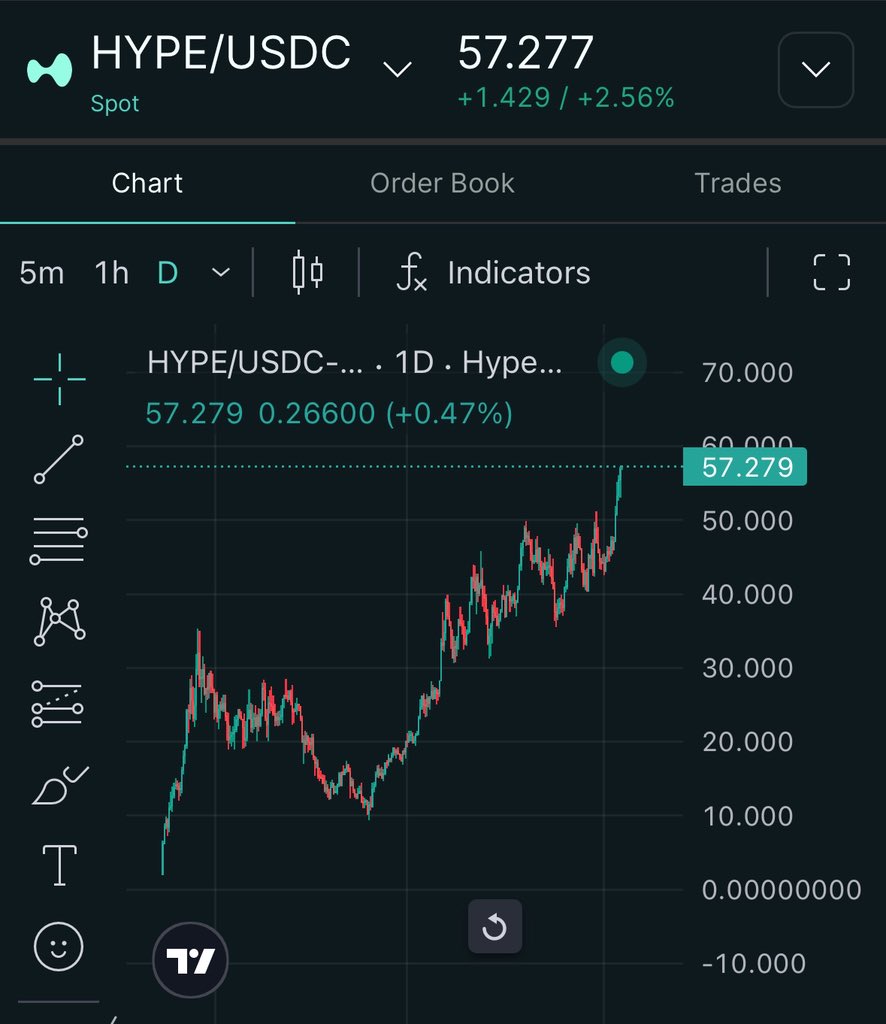Open the emoji sticker tool
The width and height of the screenshot is (886, 1024).
[59, 946]
